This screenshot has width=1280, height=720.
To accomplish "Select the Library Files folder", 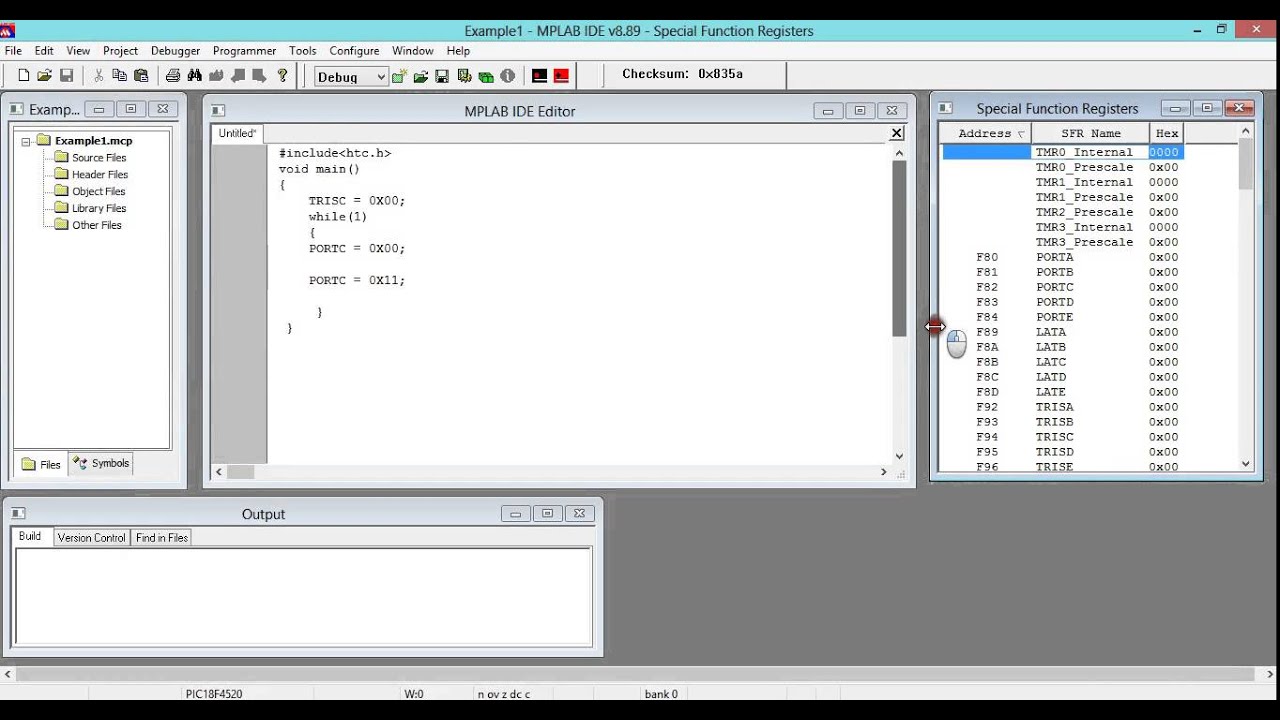I will tap(90, 209).
